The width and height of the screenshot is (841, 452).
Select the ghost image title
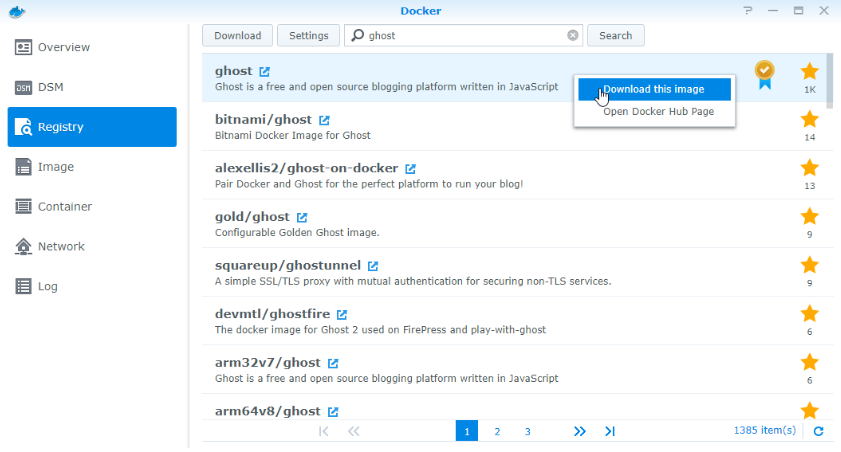pos(233,71)
